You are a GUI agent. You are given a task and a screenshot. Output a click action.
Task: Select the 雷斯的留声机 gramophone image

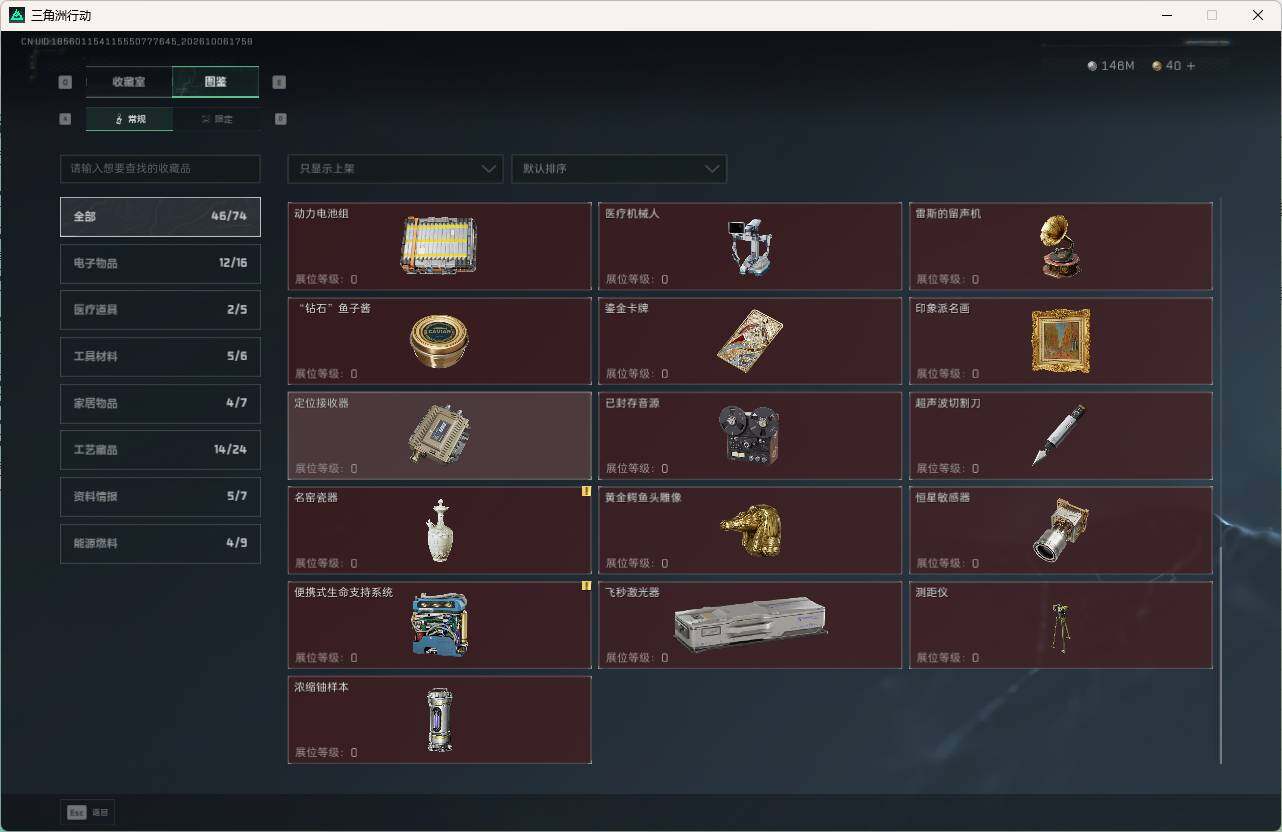click(1060, 246)
